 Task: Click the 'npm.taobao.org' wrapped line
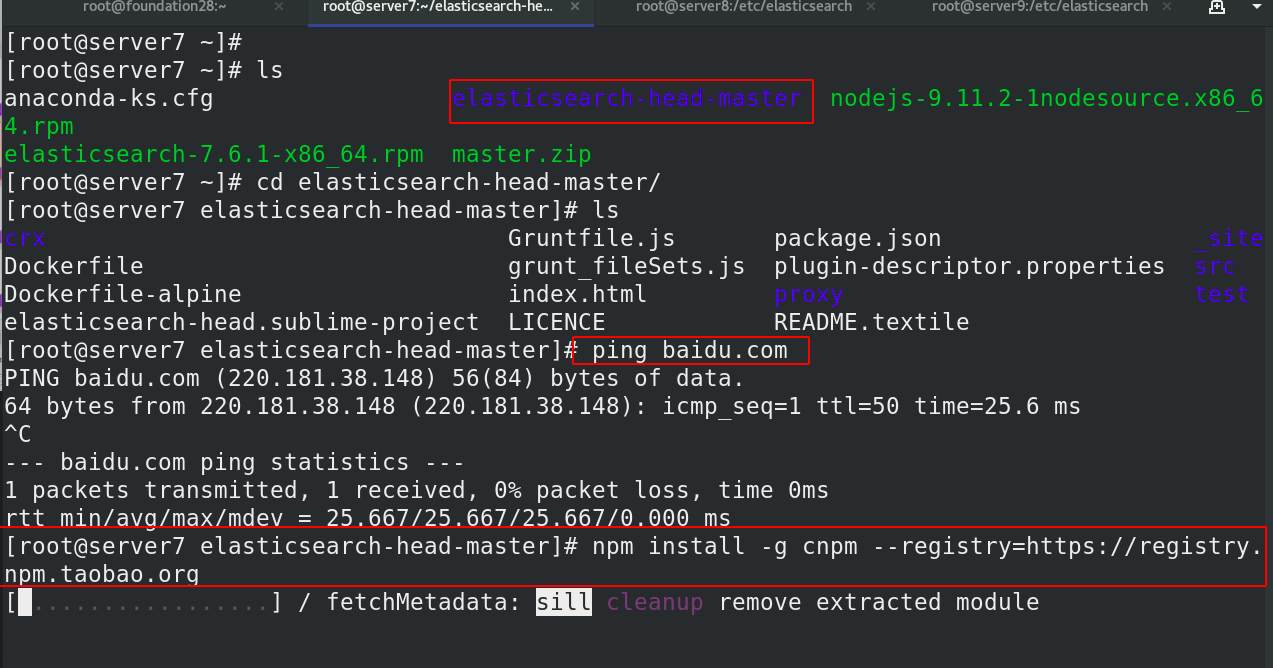click(102, 575)
